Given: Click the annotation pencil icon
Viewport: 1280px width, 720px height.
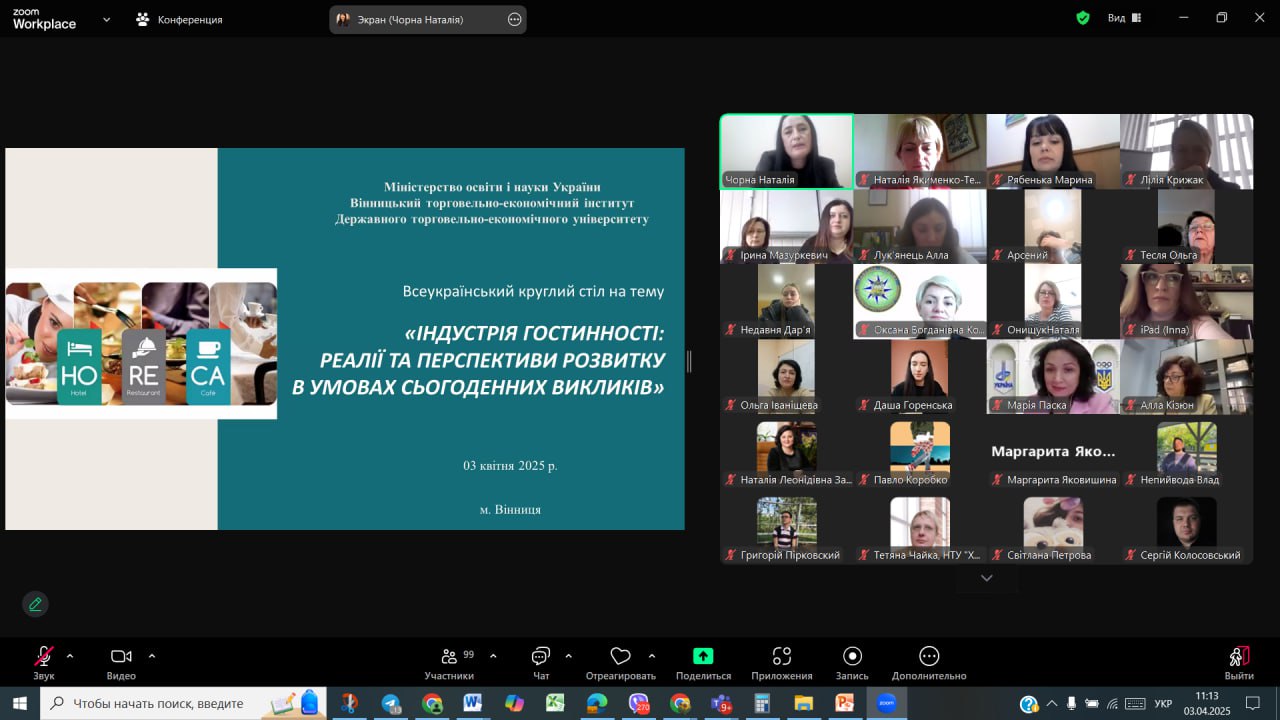Looking at the screenshot, I should [x=35, y=604].
